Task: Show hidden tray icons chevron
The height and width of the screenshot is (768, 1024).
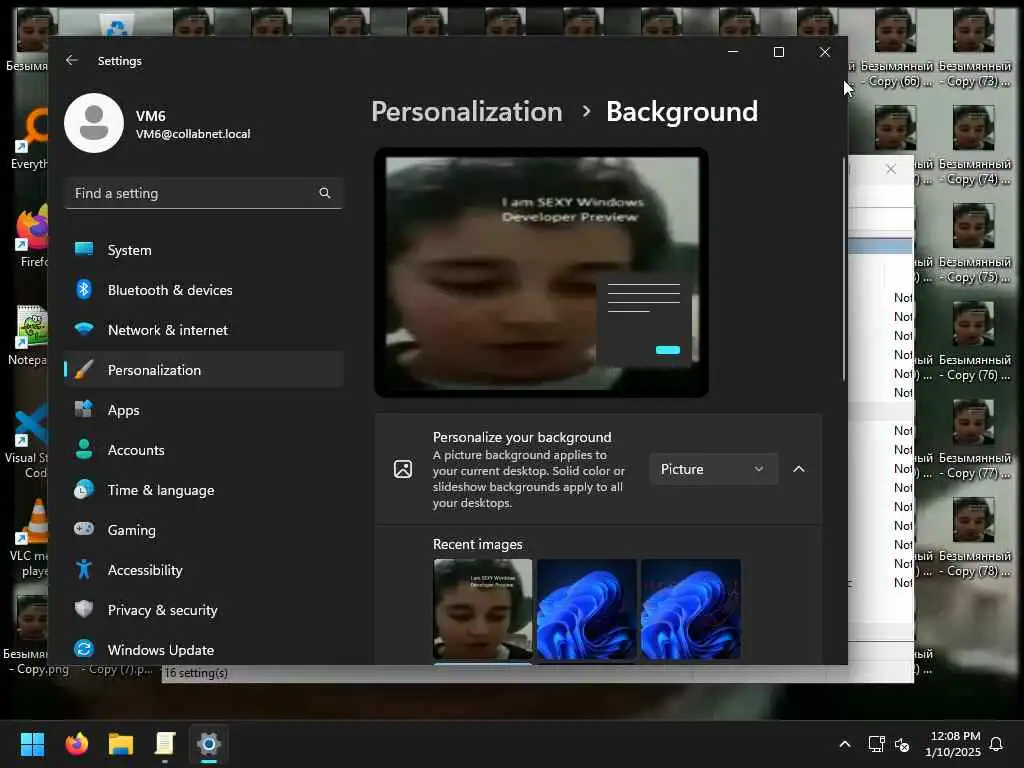Action: tap(844, 744)
